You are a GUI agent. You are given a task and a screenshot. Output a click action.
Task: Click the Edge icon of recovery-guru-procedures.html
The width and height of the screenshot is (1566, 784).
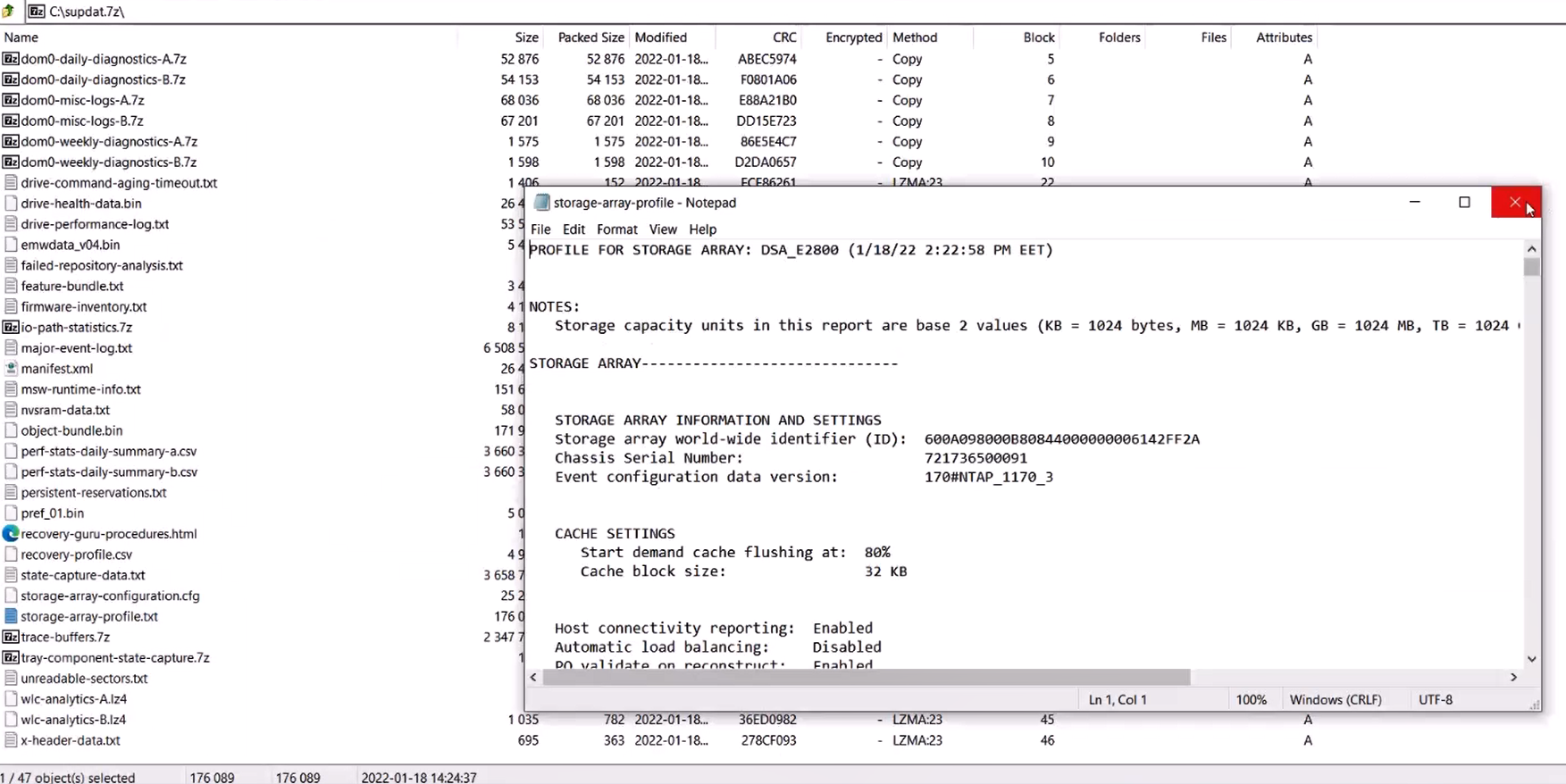tap(11, 534)
